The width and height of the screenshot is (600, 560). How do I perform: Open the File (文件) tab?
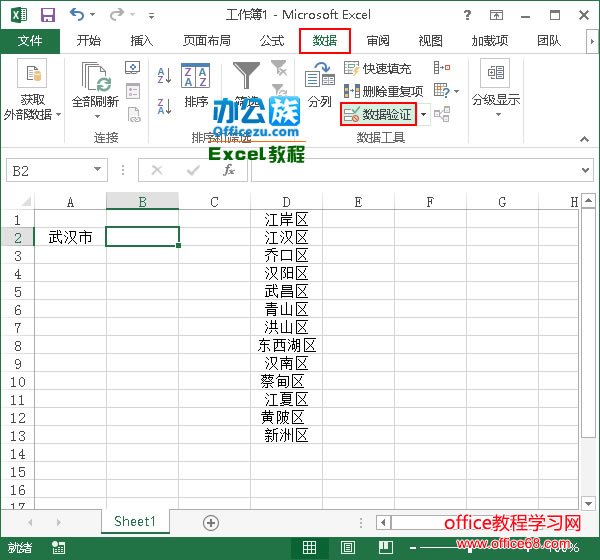(30, 41)
